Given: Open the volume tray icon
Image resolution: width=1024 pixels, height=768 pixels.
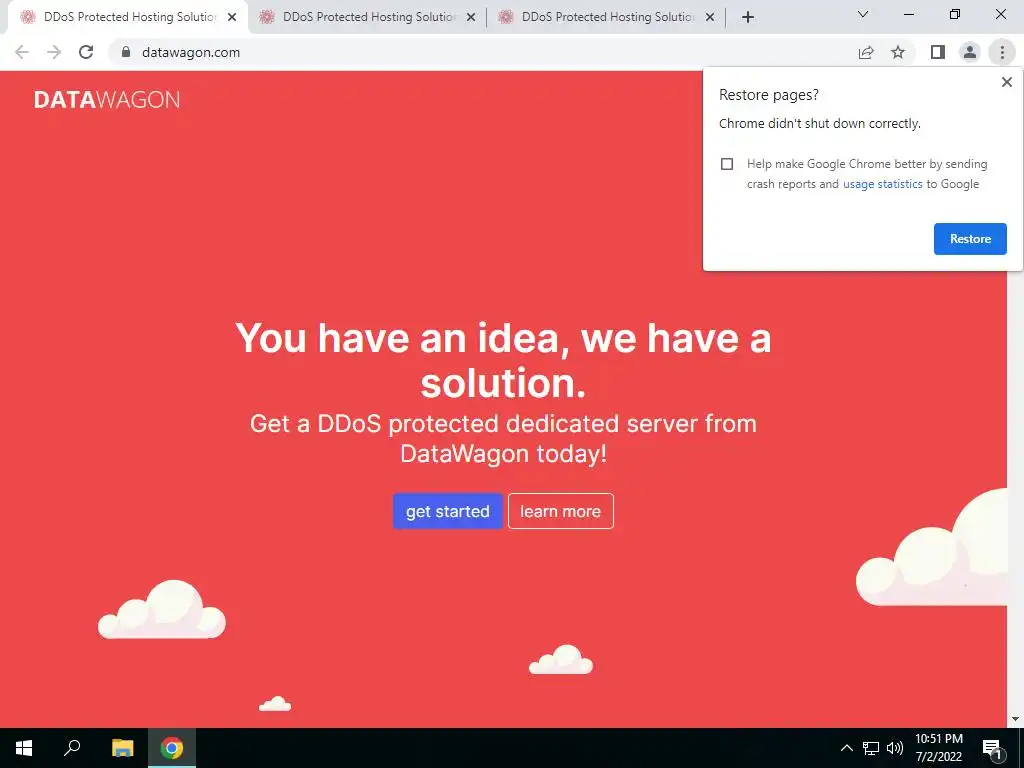Looking at the screenshot, I should tap(895, 748).
